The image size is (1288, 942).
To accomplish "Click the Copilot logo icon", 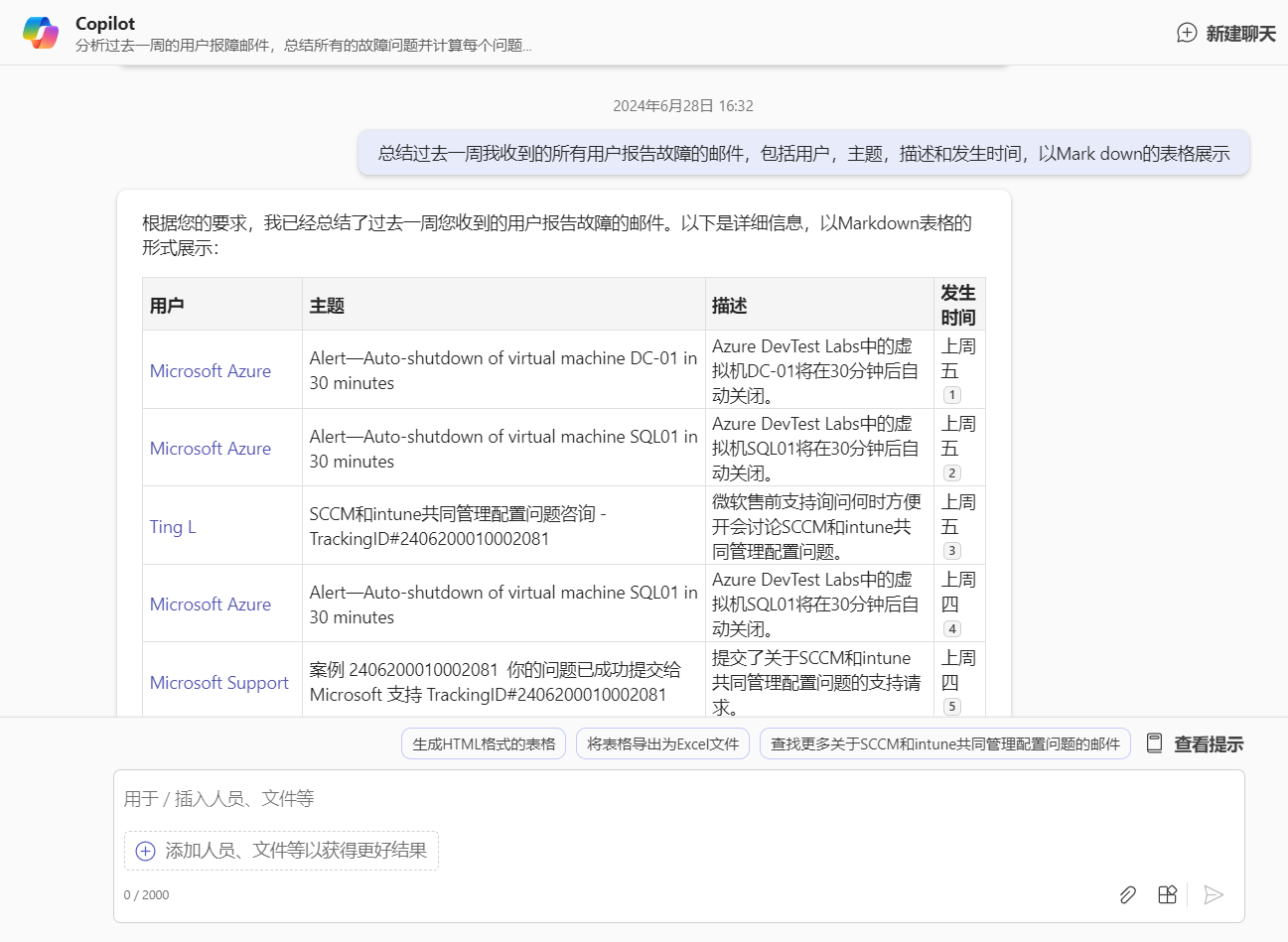I will coord(41,33).
